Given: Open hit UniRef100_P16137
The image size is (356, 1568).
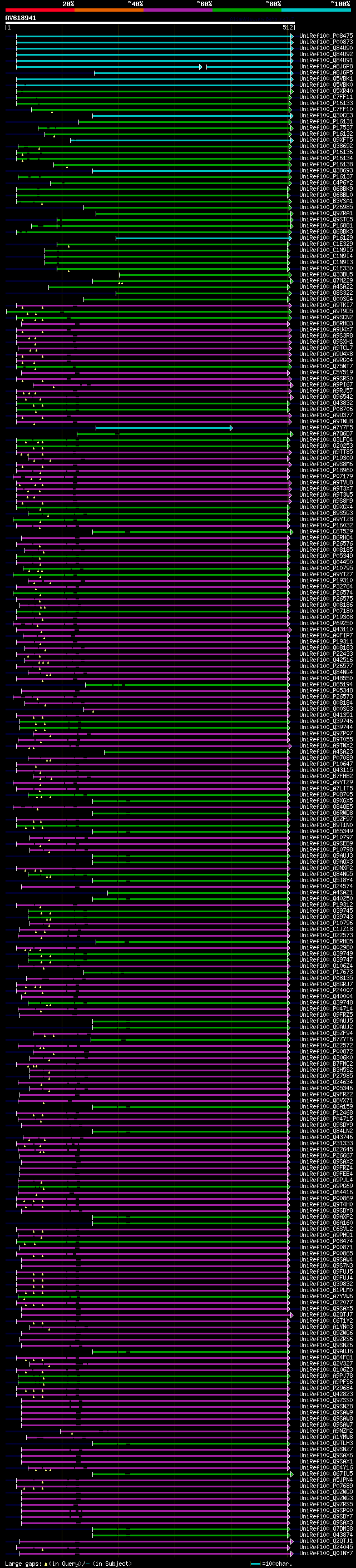Looking at the screenshot, I should [326, 176].
